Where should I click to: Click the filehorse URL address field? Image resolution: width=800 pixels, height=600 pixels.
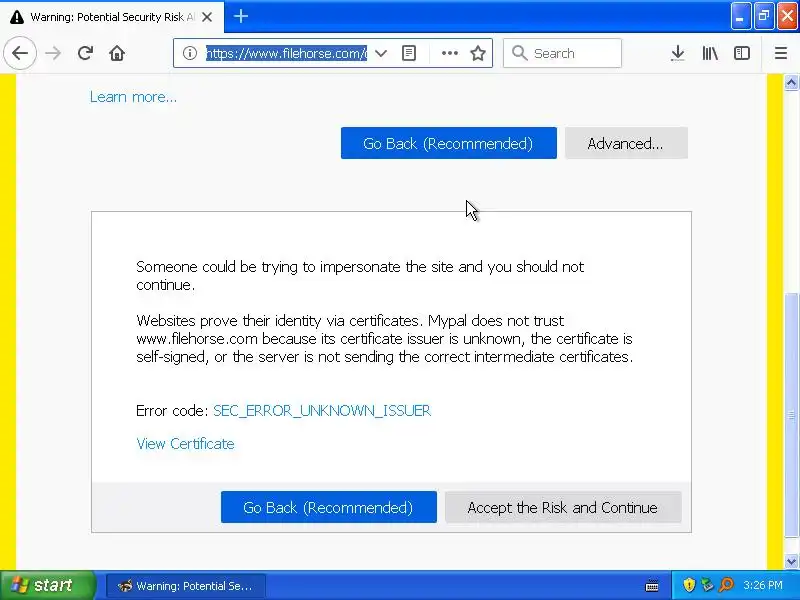coord(286,53)
